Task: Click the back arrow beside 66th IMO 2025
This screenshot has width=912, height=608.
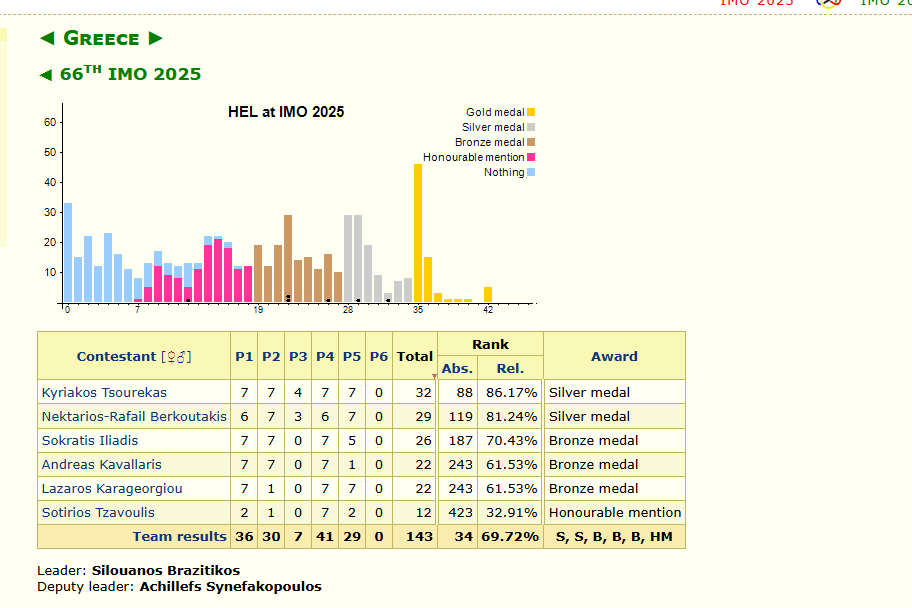Action: point(45,75)
